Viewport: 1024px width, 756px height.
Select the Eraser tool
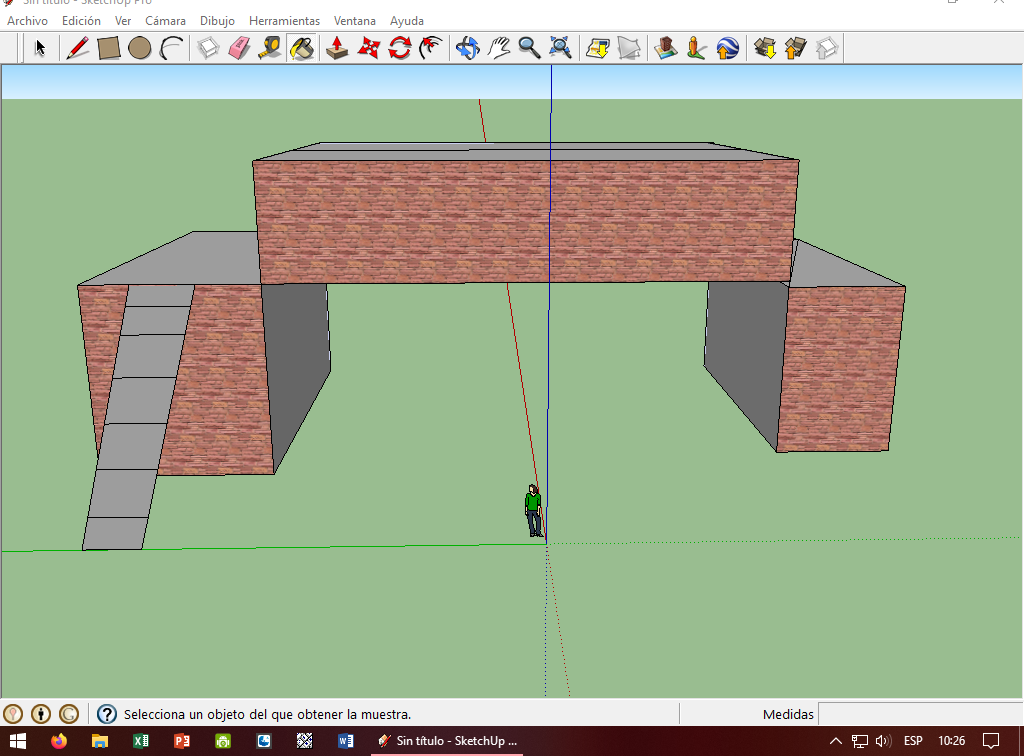pyautogui.click(x=238, y=48)
